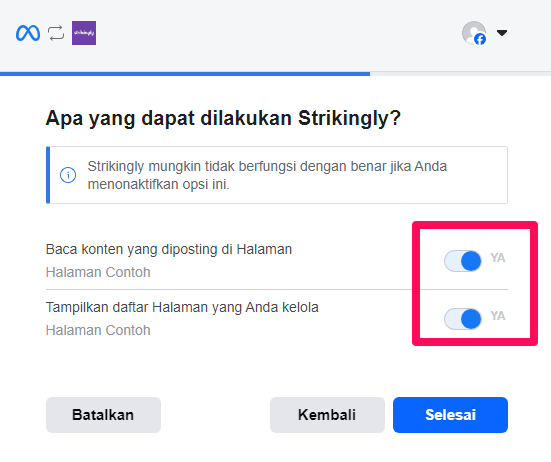Click the blue info circle icon
551x462 pixels.
click(68, 175)
